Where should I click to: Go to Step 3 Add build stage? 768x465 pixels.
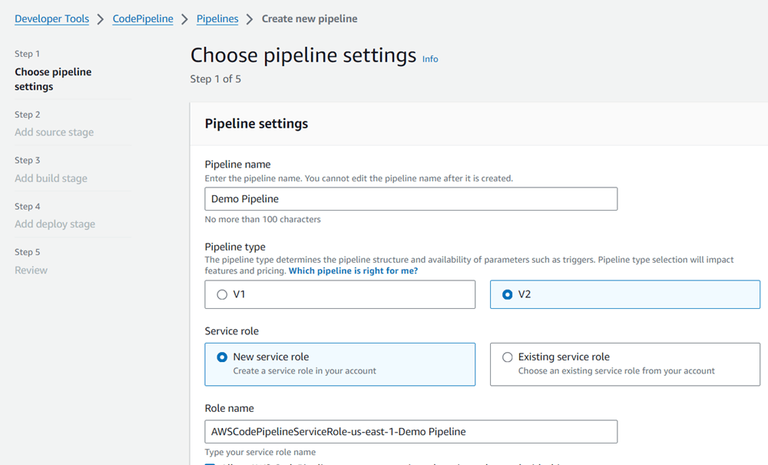coord(51,178)
